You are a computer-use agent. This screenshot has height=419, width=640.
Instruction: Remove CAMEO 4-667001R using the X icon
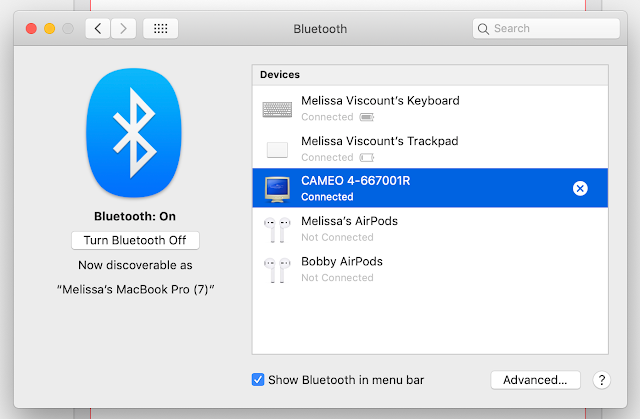(580, 188)
